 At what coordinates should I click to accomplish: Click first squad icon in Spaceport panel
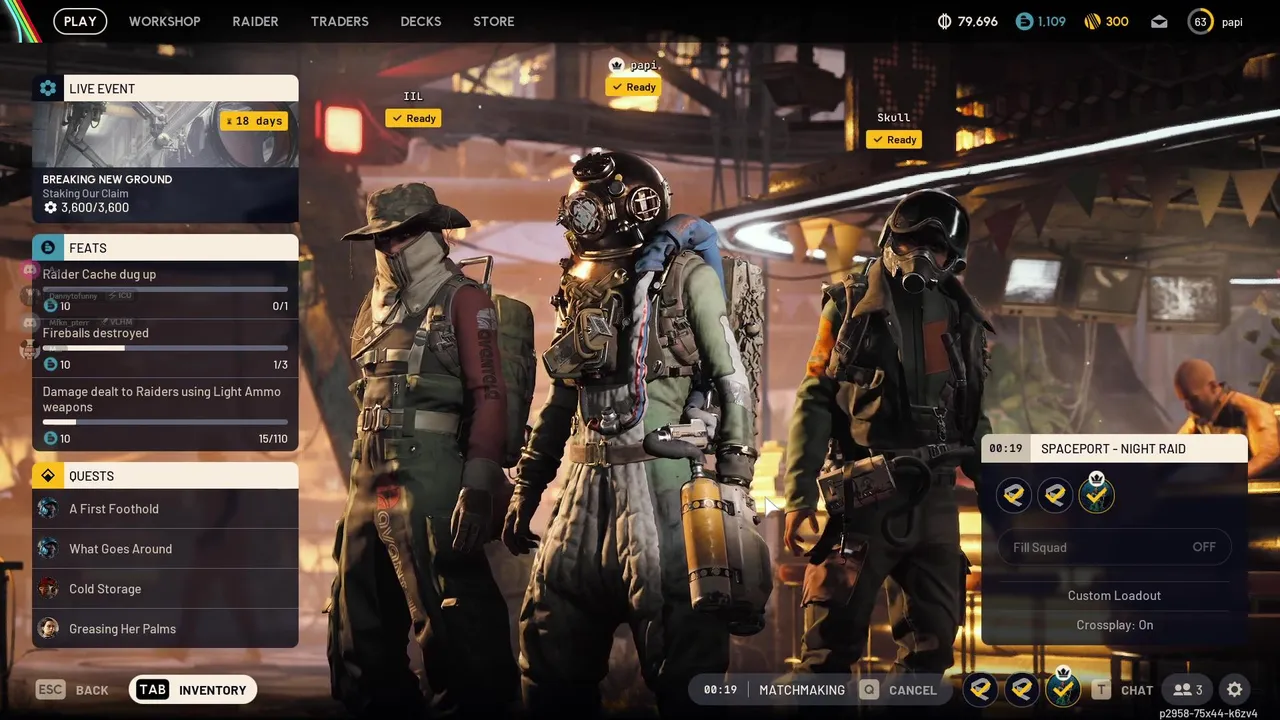coord(1014,495)
